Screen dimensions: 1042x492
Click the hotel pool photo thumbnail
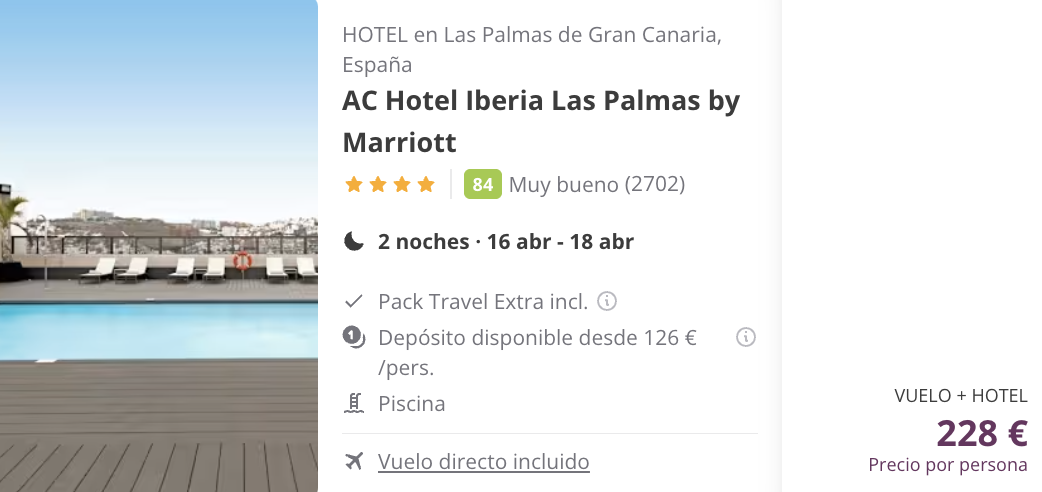tap(159, 246)
